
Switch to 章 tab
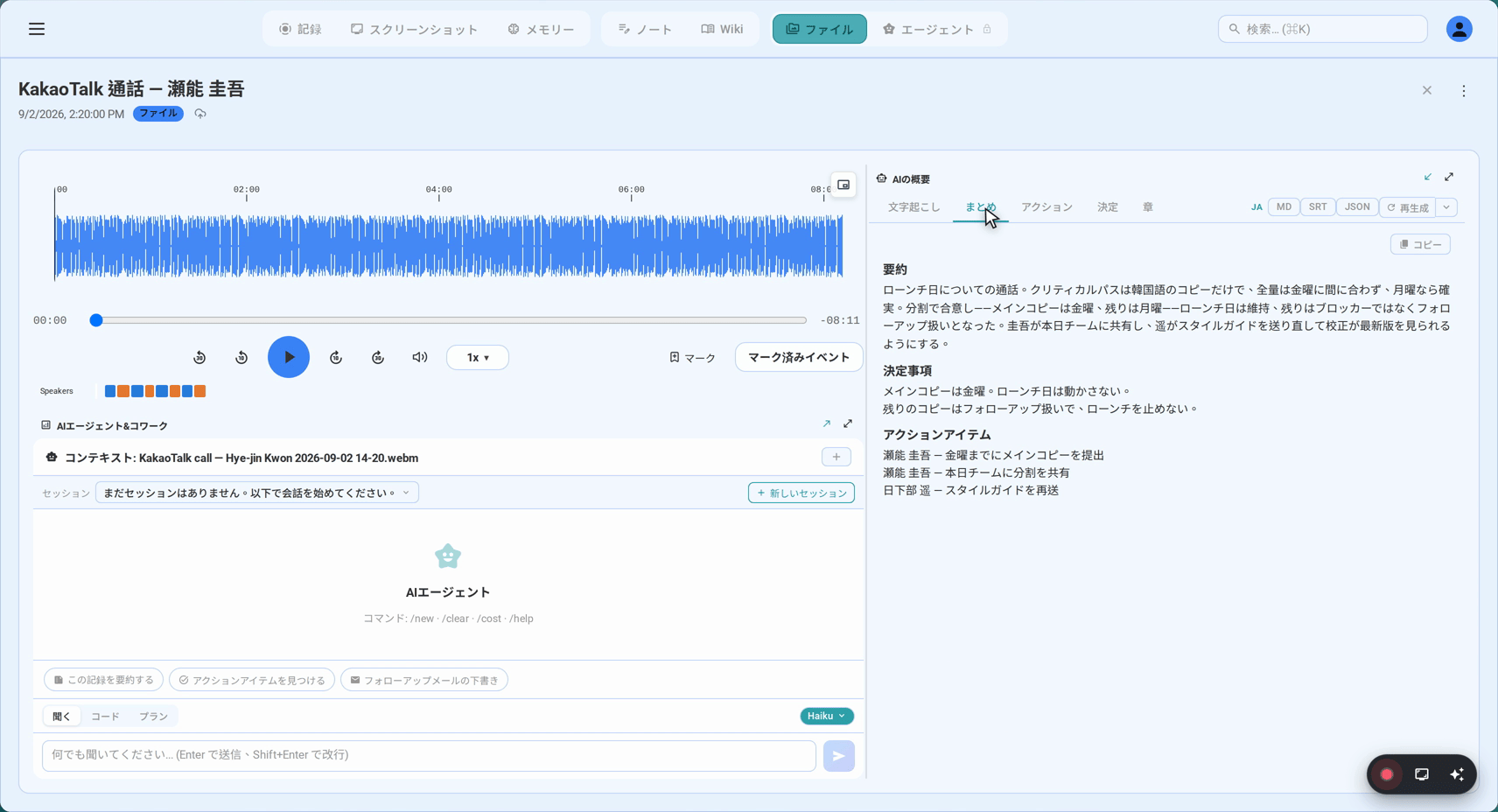point(1147,207)
